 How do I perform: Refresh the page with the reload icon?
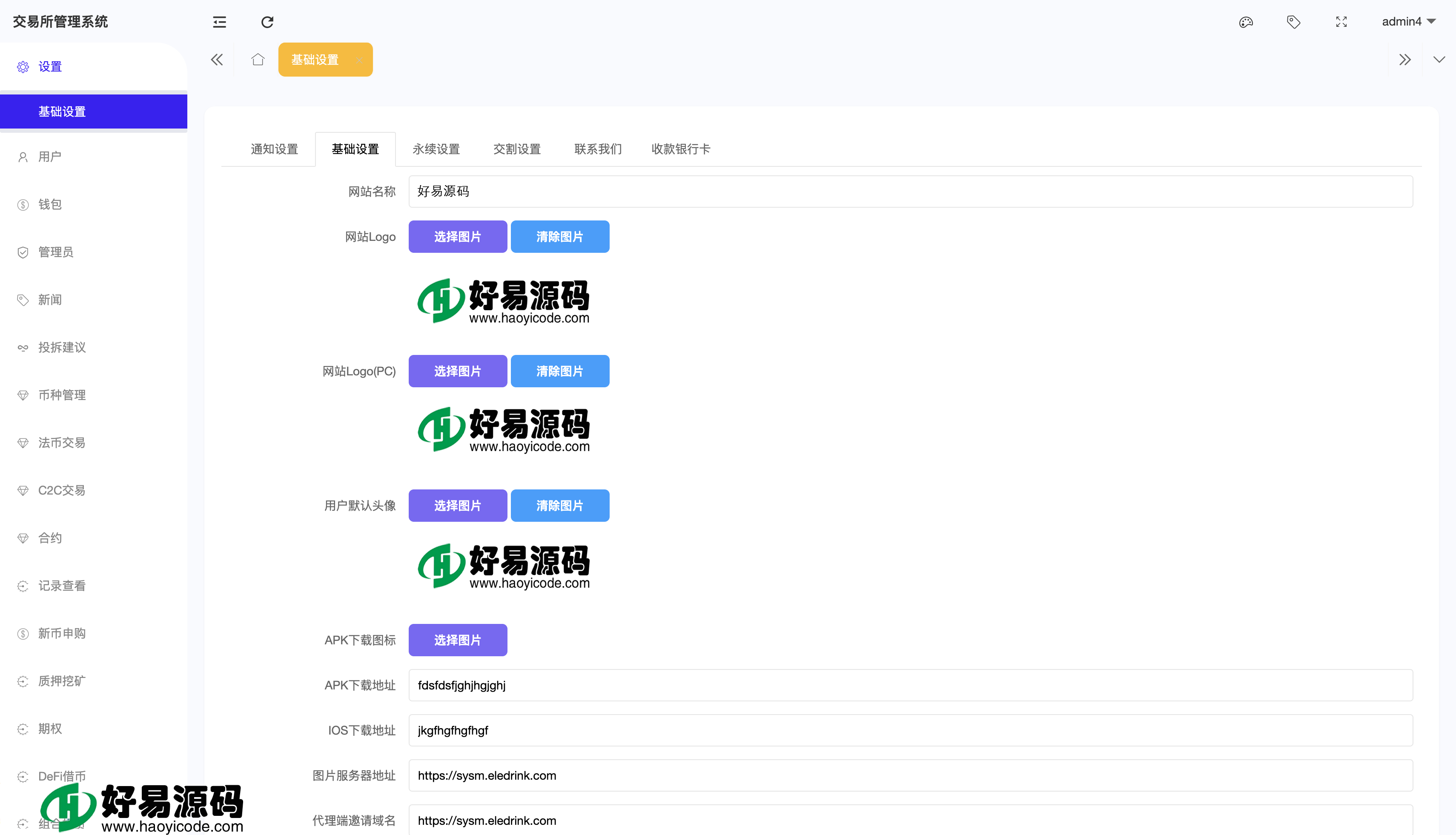[267, 22]
